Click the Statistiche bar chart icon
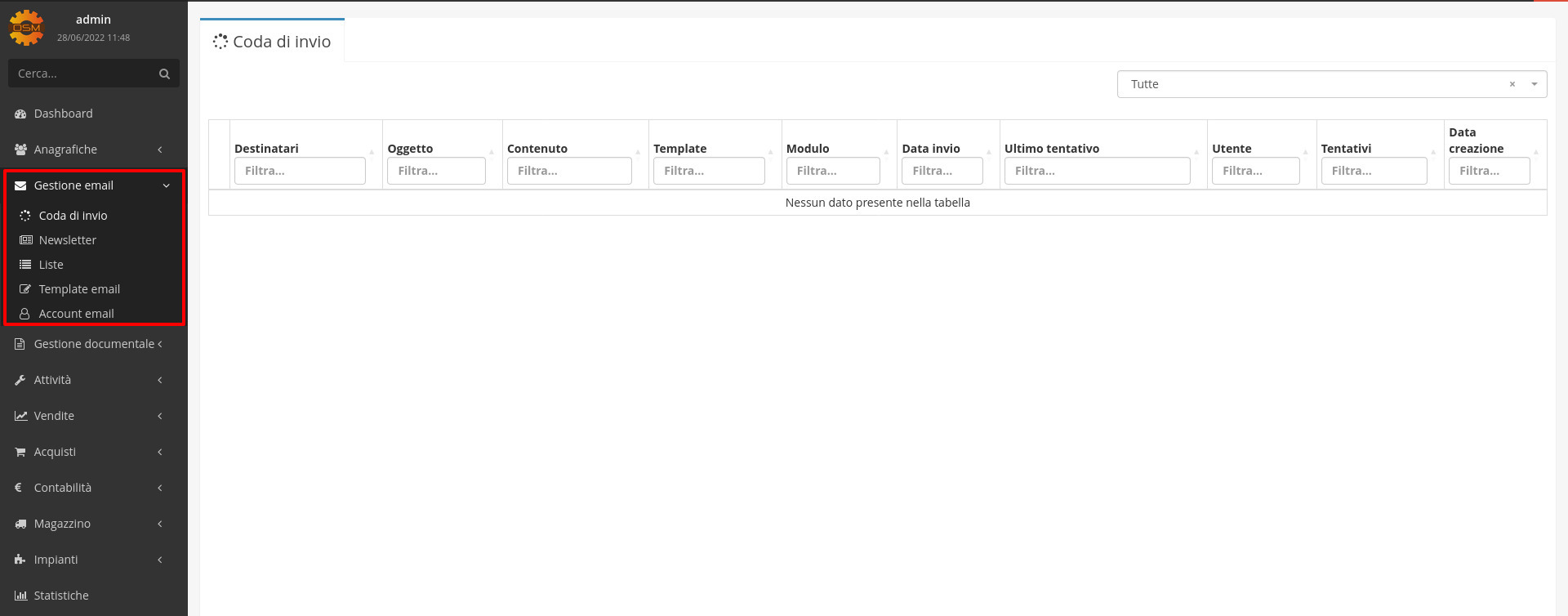 [x=20, y=596]
